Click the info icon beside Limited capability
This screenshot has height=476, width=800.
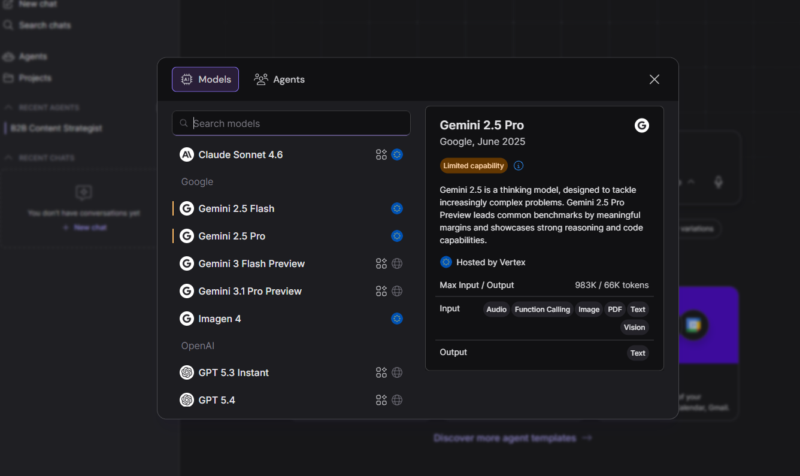click(518, 166)
